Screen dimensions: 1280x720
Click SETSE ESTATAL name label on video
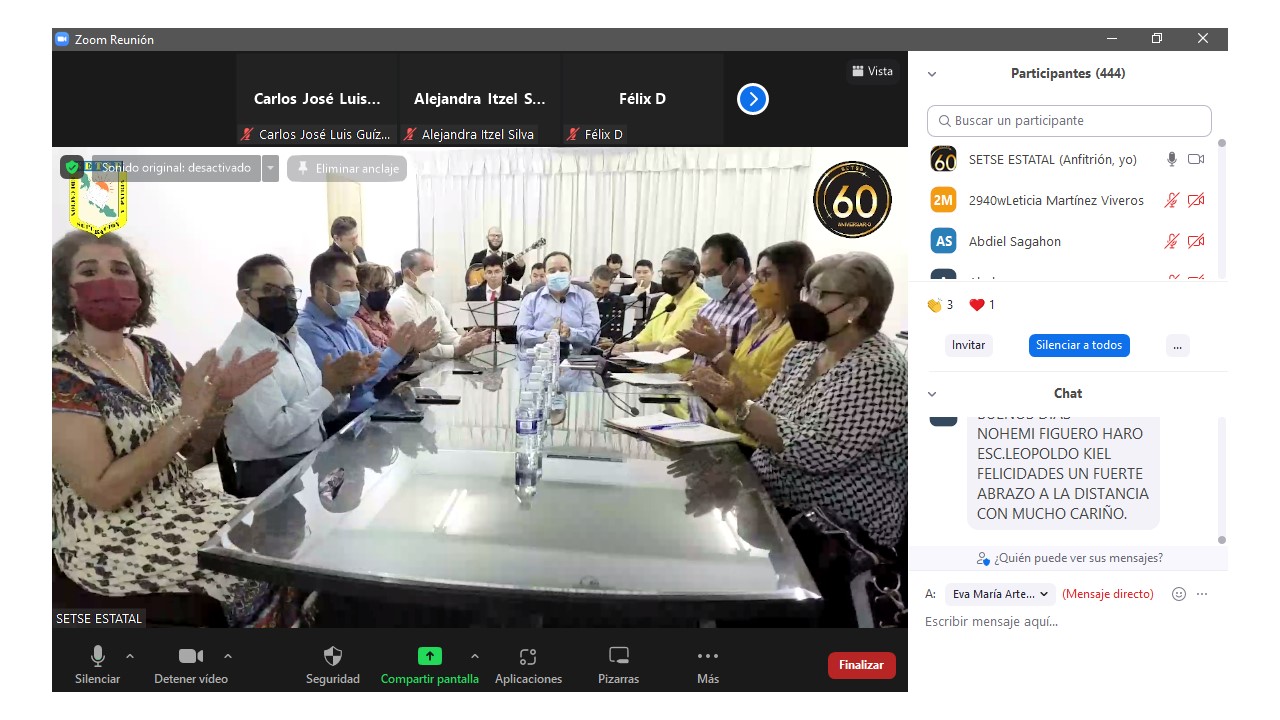[x=99, y=619]
